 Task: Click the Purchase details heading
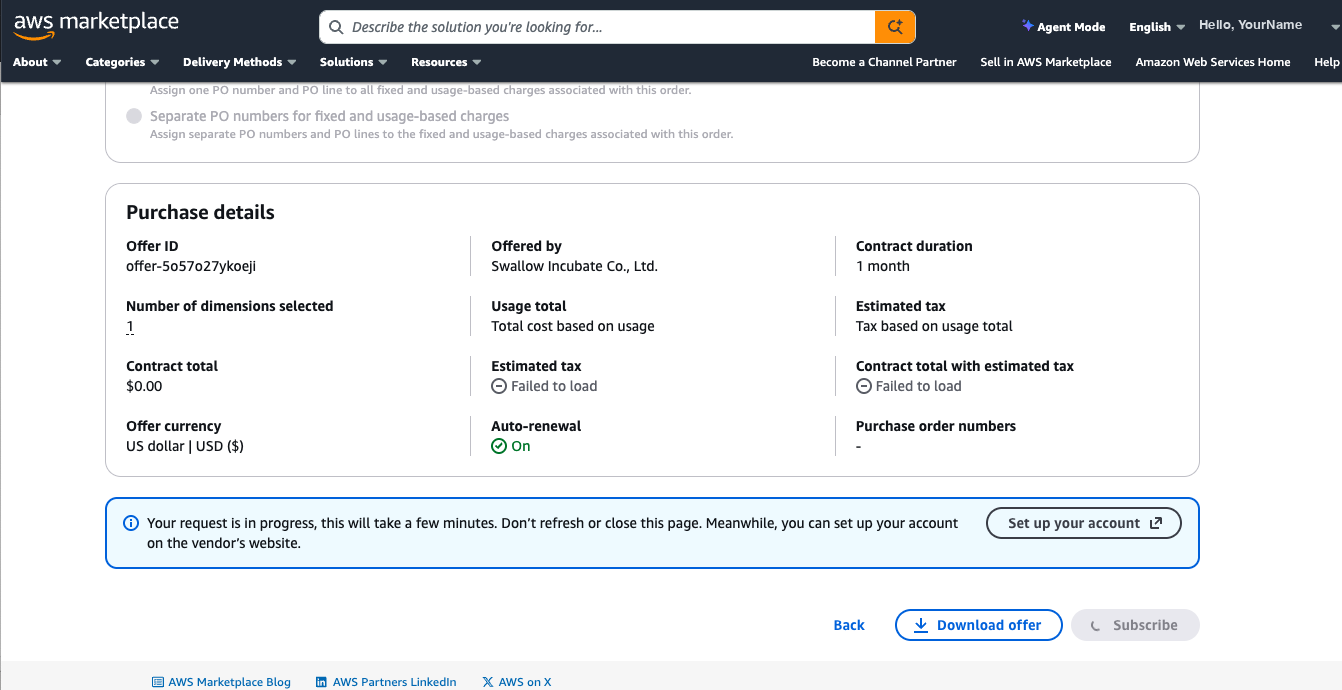point(200,212)
